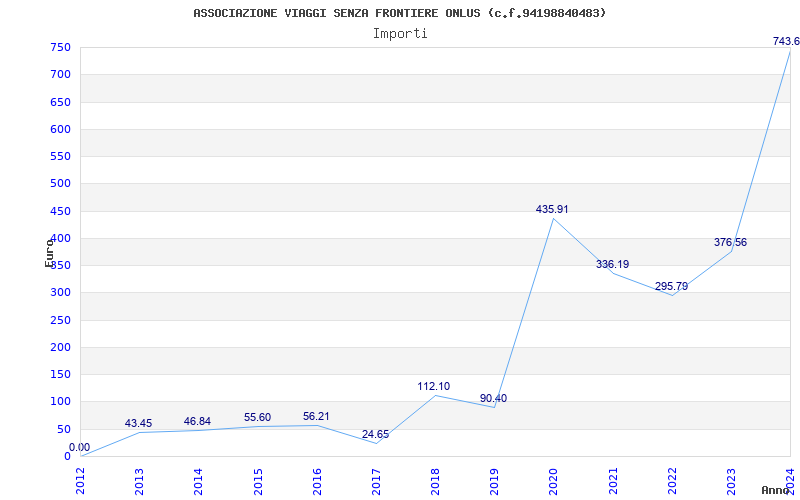Click the 435.91 peak value label

point(552,209)
